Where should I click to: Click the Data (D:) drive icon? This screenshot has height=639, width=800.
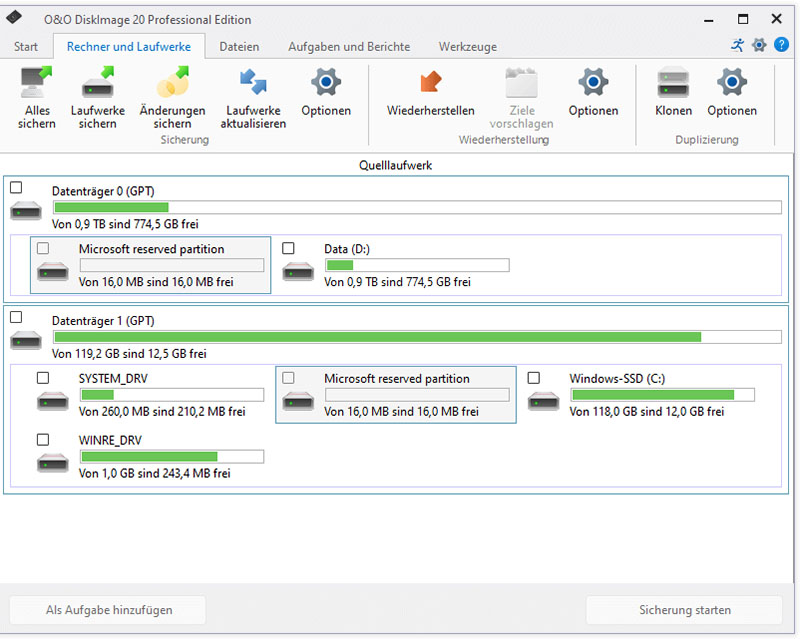(x=298, y=271)
